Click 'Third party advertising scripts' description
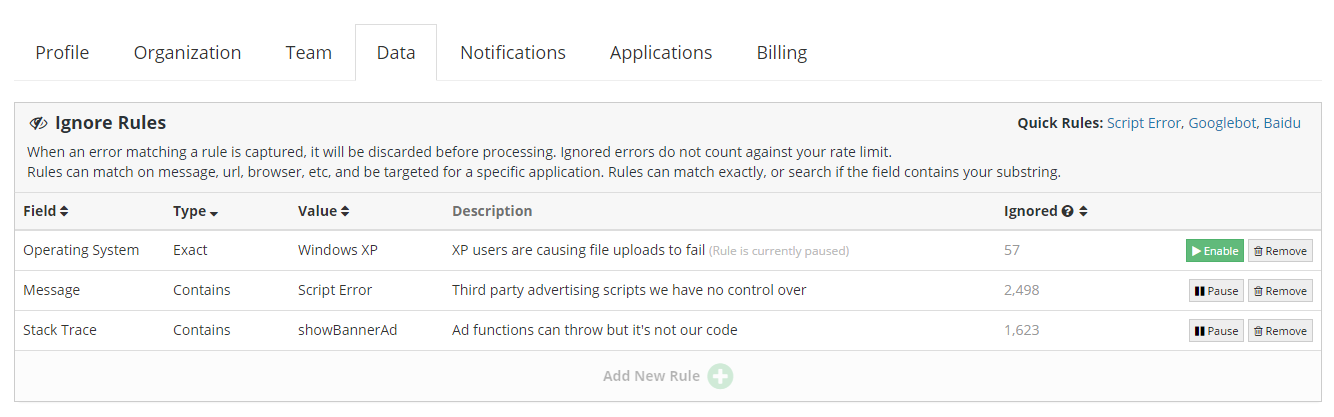The height and width of the screenshot is (417, 1334). pyautogui.click(x=629, y=290)
